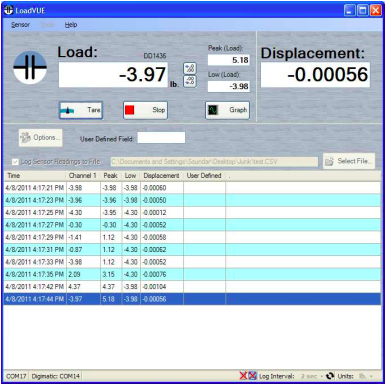Select the row timestamped 4:17:21 PM
This screenshot has height=385, width=386.
(192, 188)
